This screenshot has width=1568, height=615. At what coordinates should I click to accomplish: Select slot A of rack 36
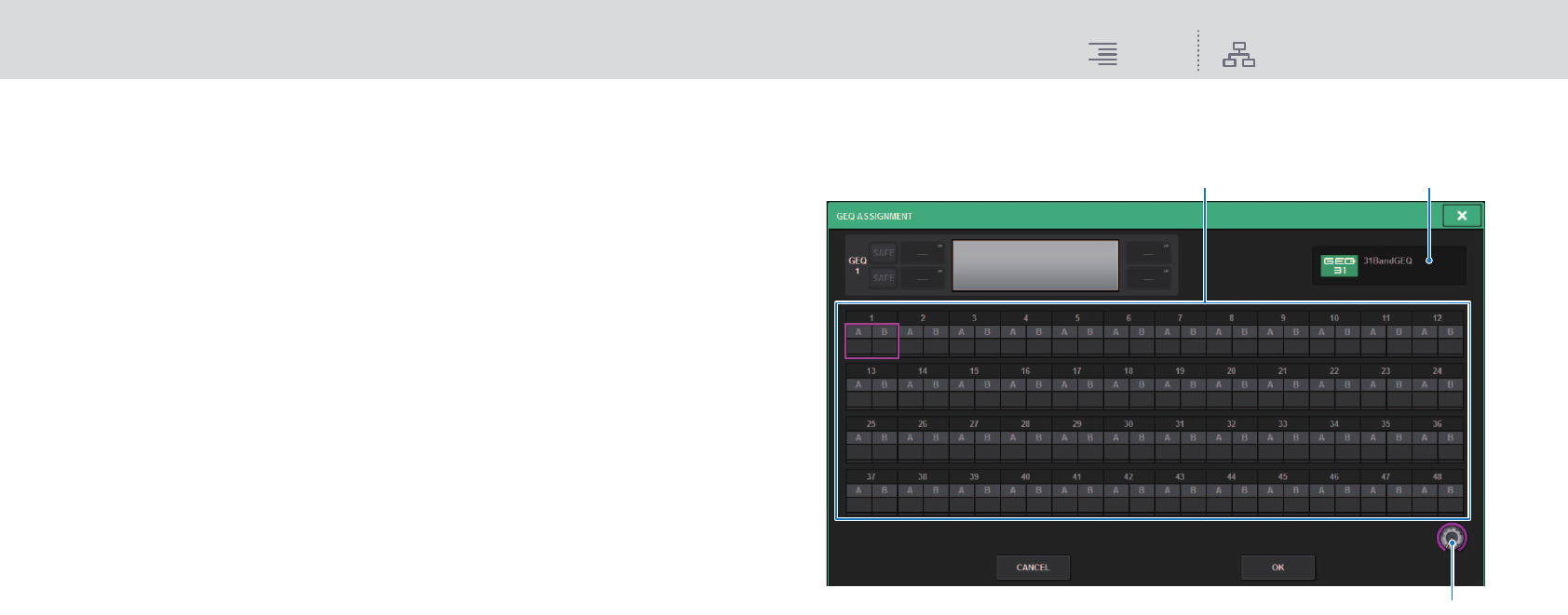coord(1425,447)
